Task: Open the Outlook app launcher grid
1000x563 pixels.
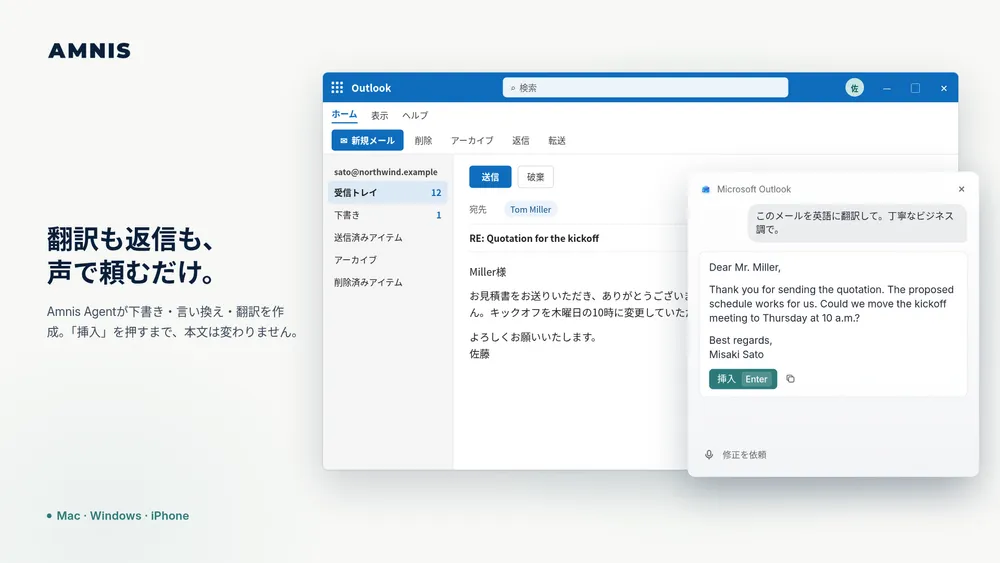Action: pyautogui.click(x=337, y=87)
